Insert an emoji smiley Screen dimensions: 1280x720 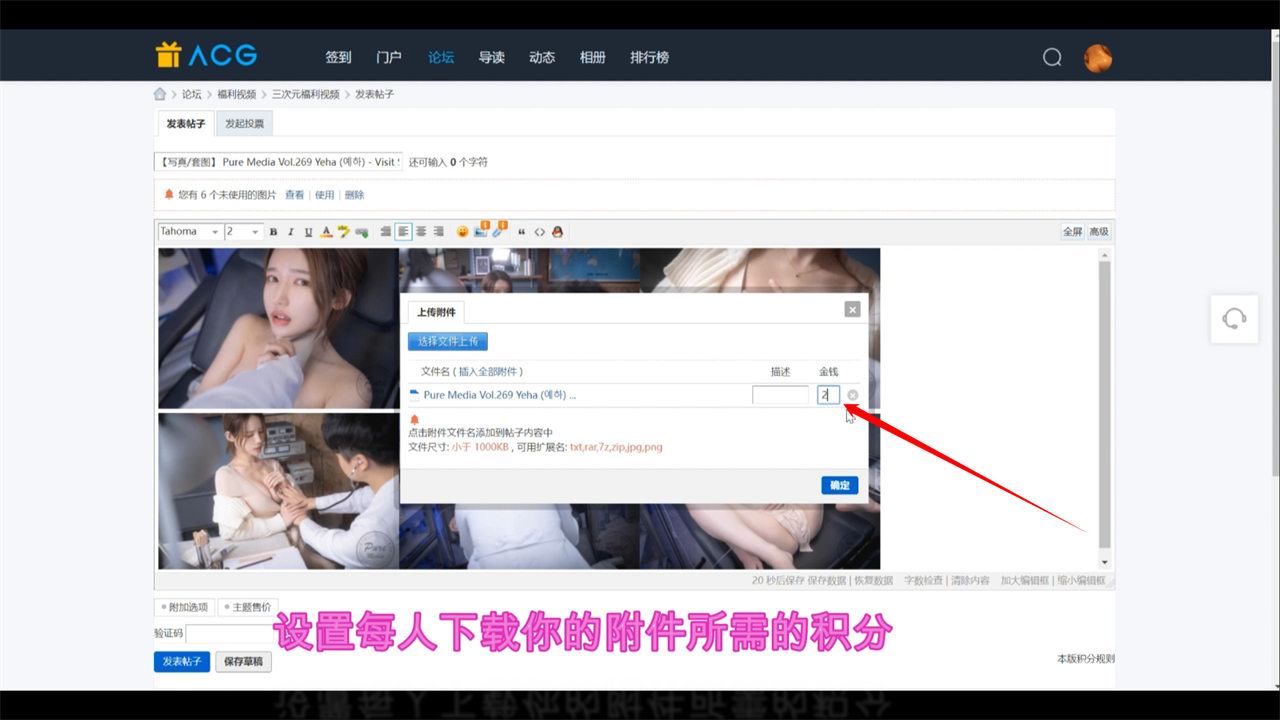click(x=462, y=232)
